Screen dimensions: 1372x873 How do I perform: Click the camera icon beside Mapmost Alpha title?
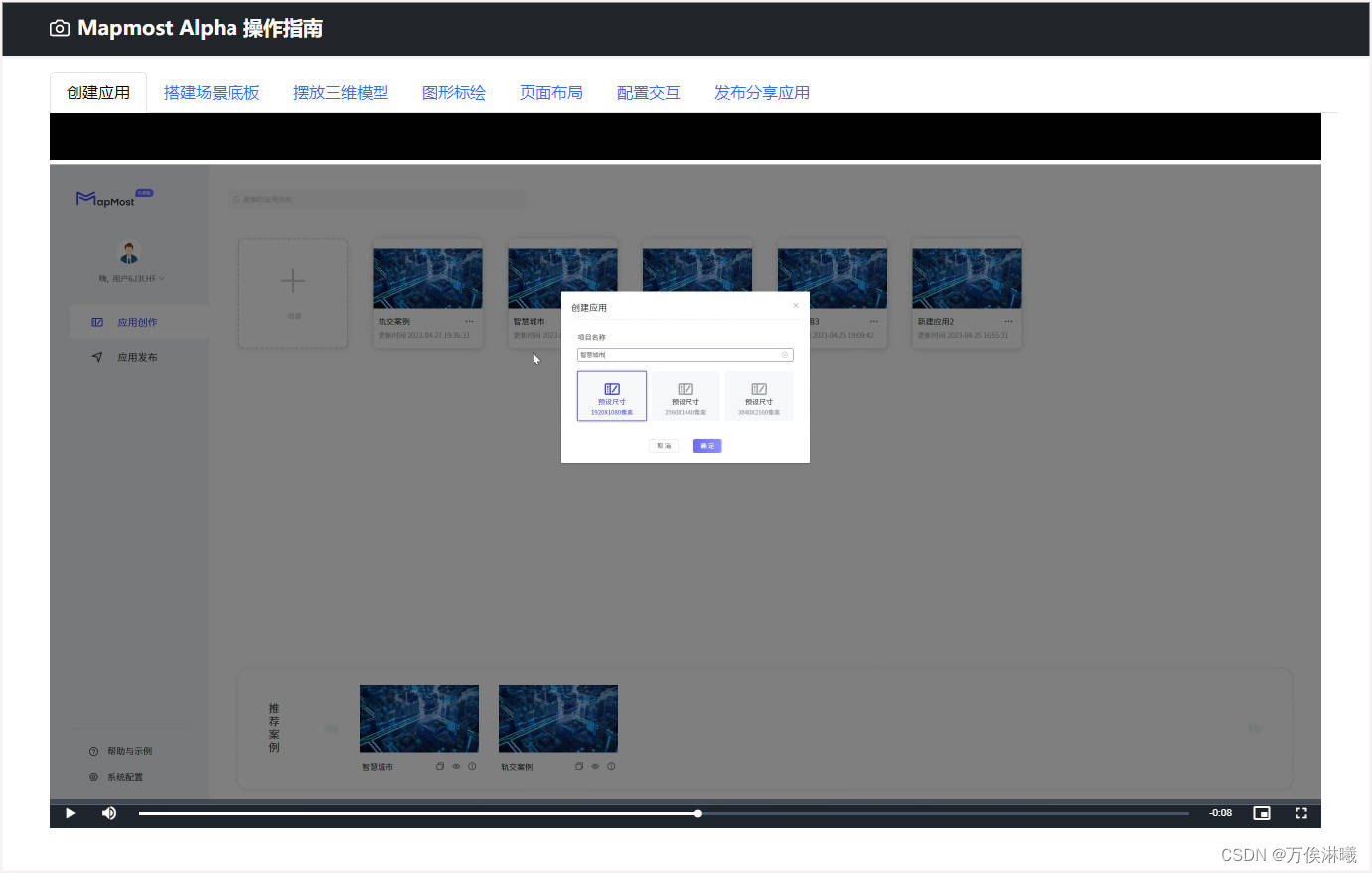[x=60, y=29]
